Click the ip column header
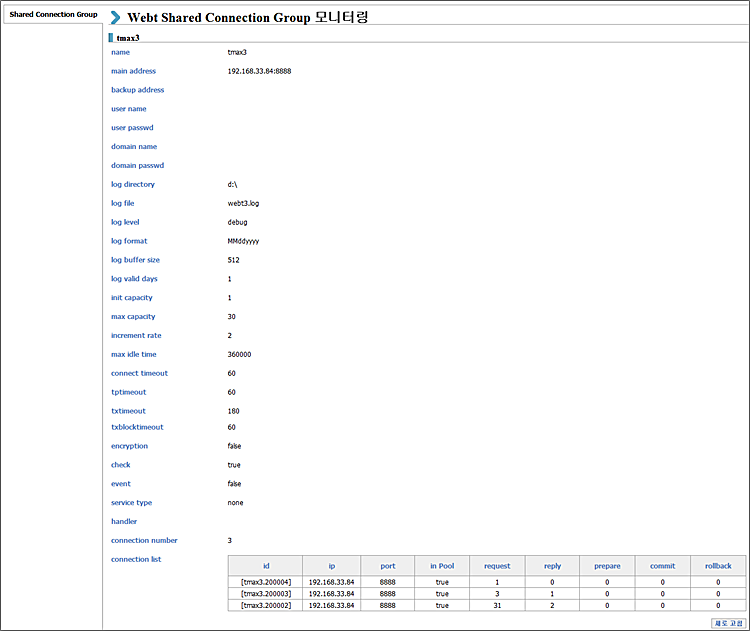This screenshot has height=631, width=750. tap(332, 566)
